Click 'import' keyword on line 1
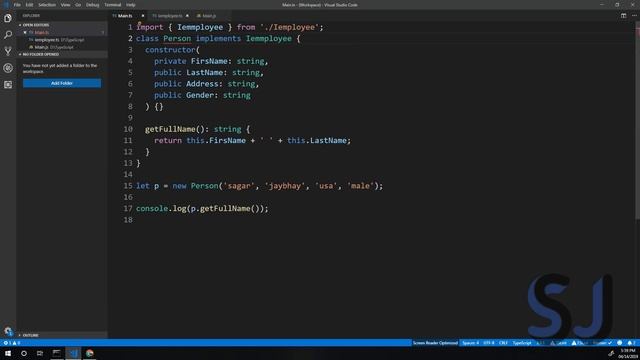 coord(150,27)
